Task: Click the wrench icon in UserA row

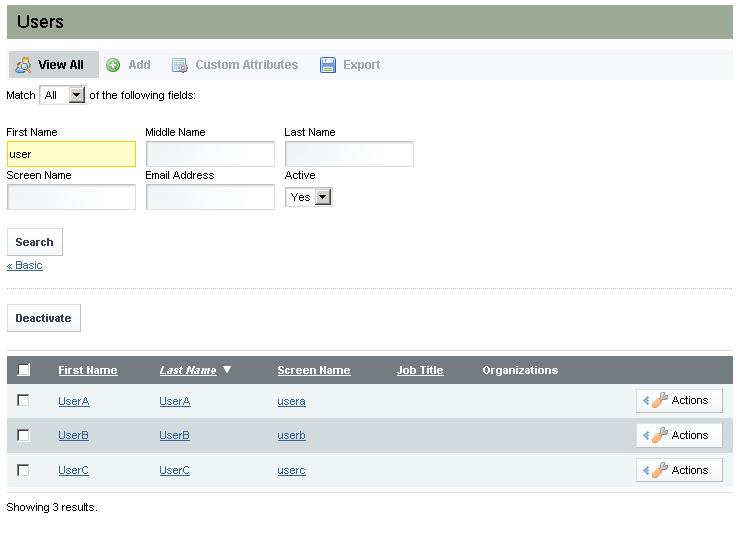Action: 659,401
